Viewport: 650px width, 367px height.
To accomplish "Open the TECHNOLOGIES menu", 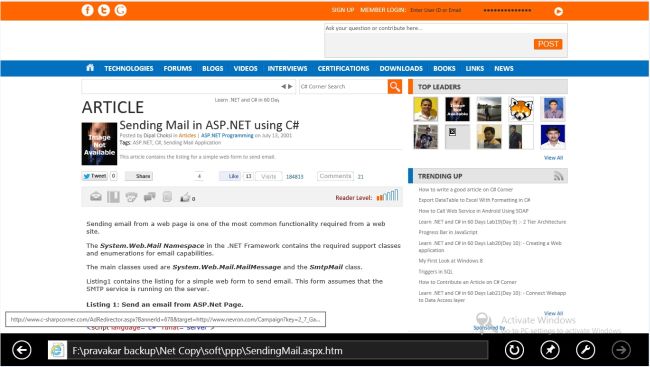I will tap(129, 68).
